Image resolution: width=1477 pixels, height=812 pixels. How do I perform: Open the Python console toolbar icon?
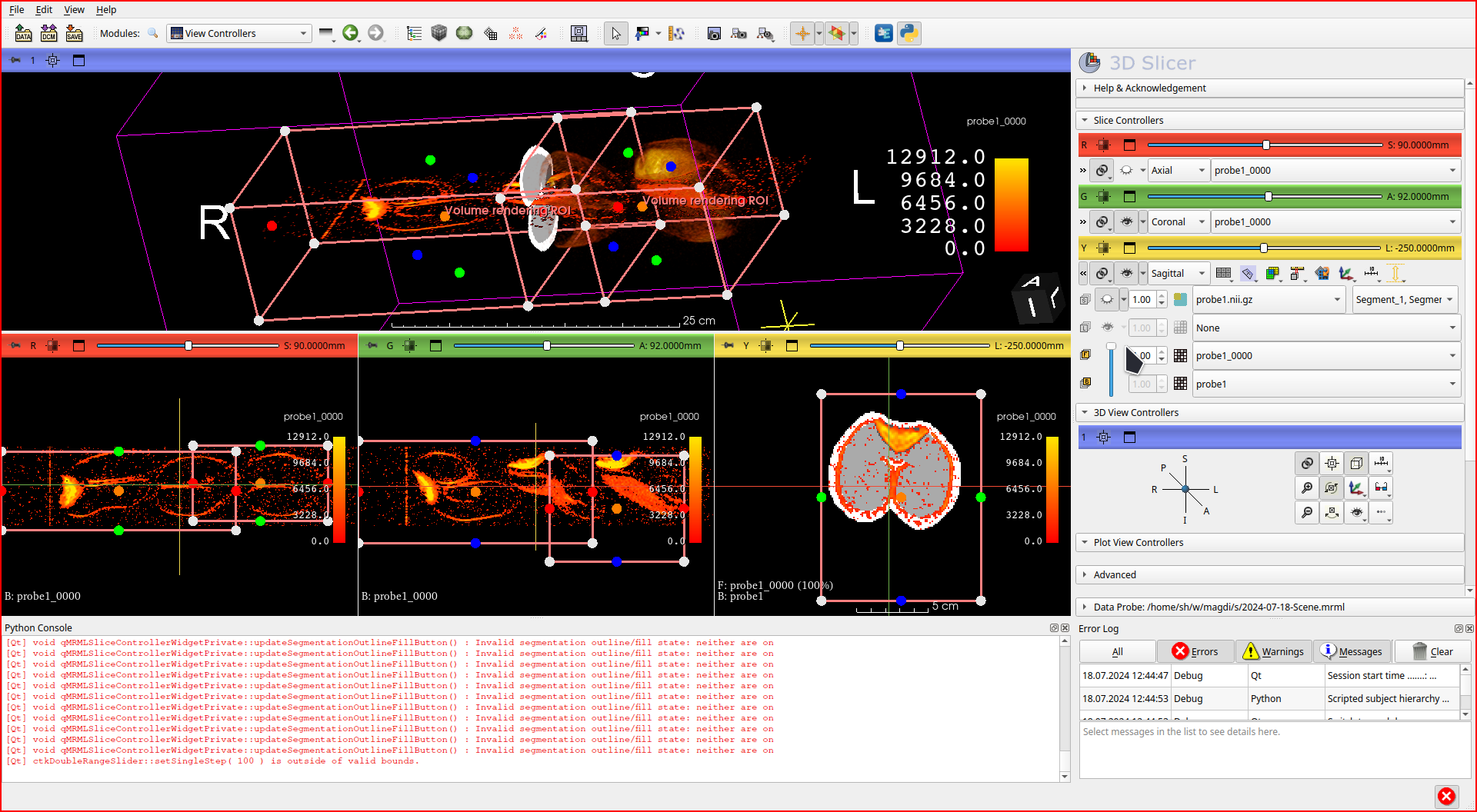point(909,33)
